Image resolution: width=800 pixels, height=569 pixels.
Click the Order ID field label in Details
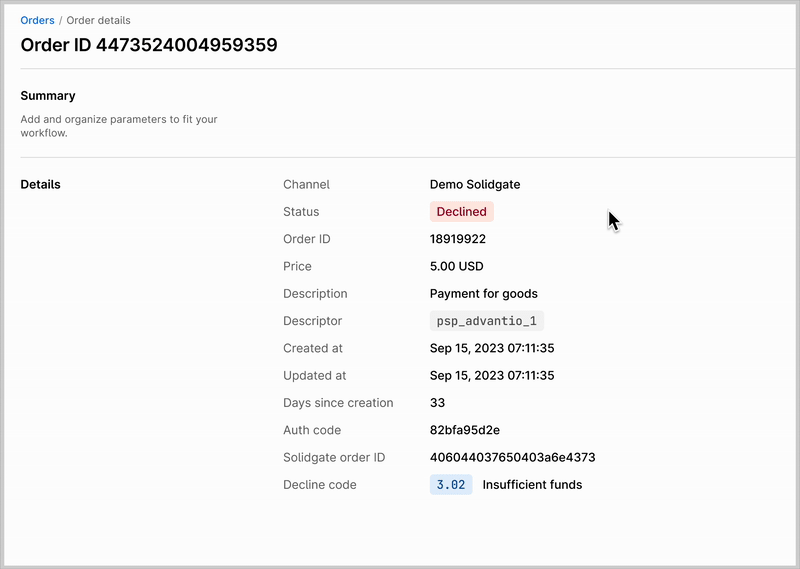tap(307, 239)
